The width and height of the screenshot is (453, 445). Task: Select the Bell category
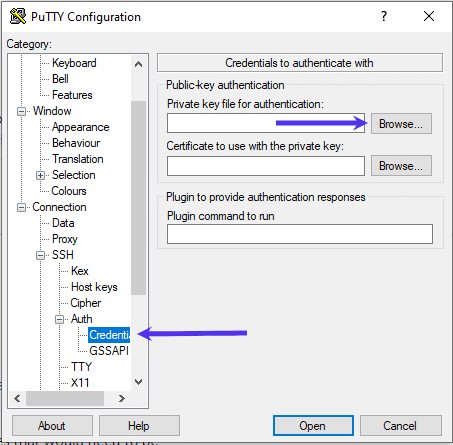pos(60,79)
